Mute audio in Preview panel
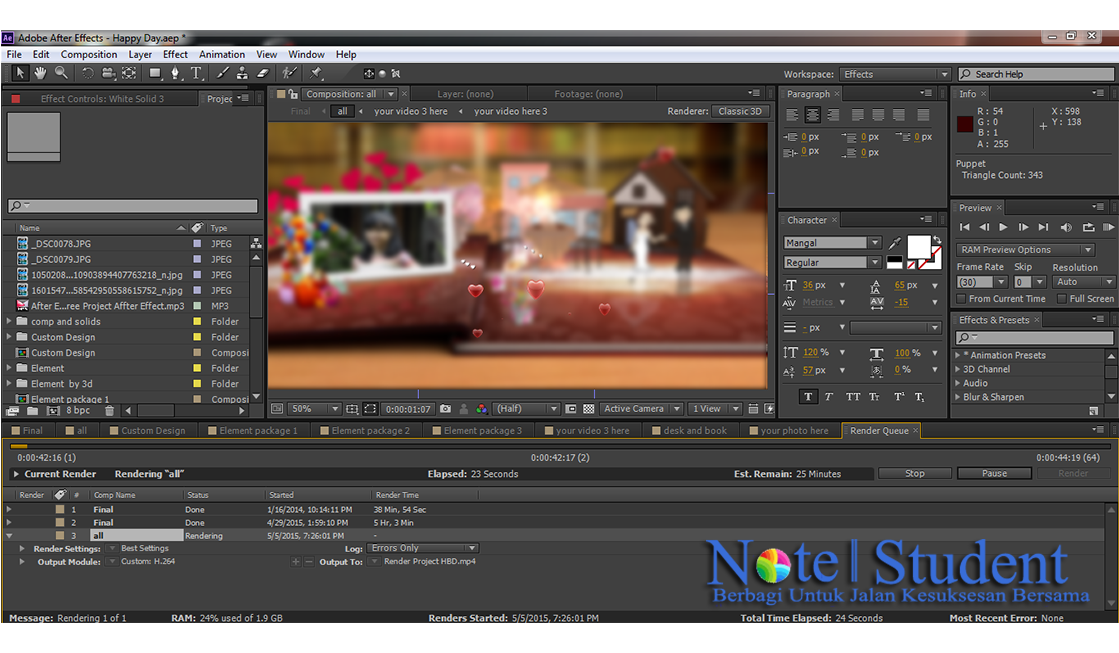This screenshot has width=1119, height=653. pyautogui.click(x=1066, y=228)
